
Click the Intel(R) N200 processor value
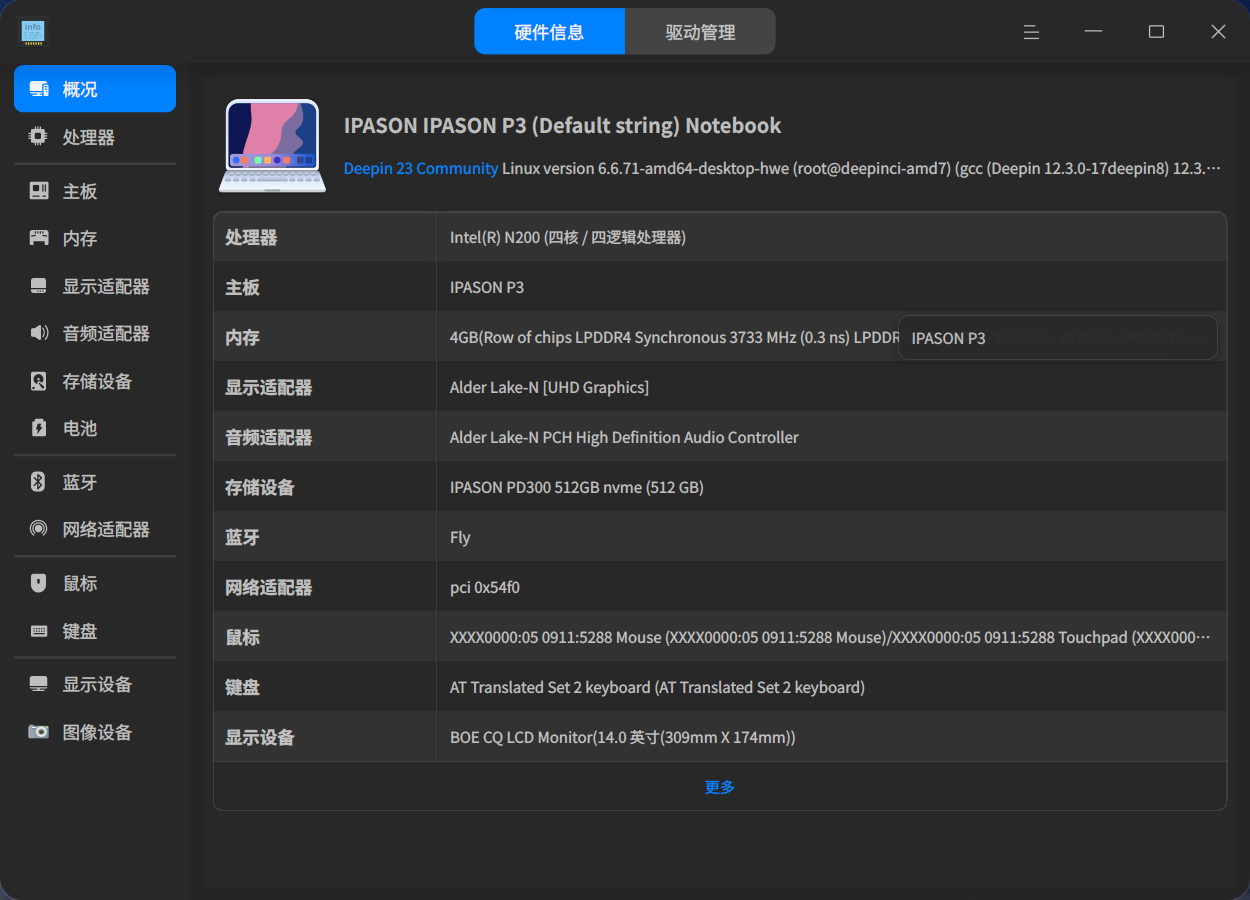click(x=568, y=237)
